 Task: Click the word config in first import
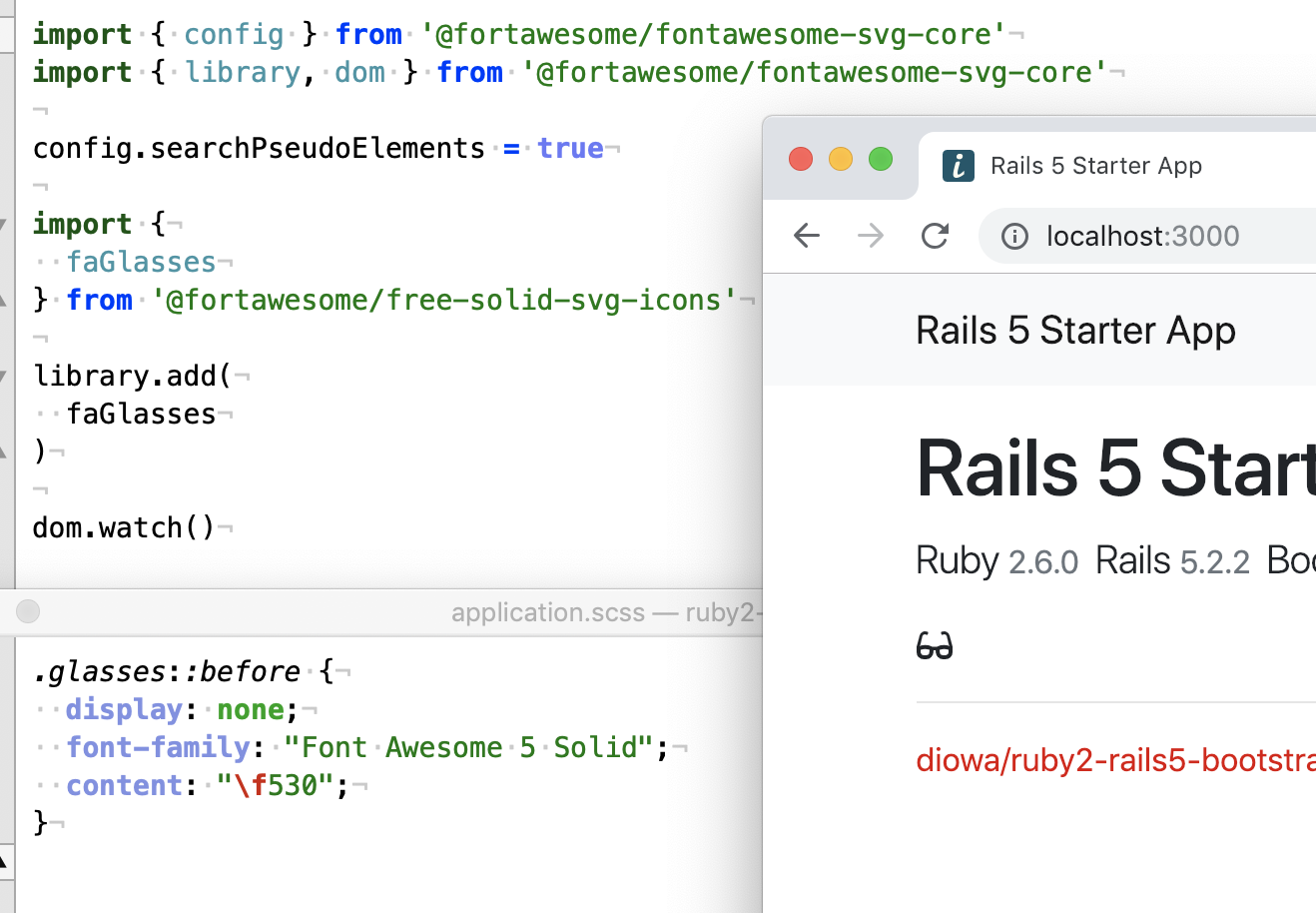click(x=234, y=34)
